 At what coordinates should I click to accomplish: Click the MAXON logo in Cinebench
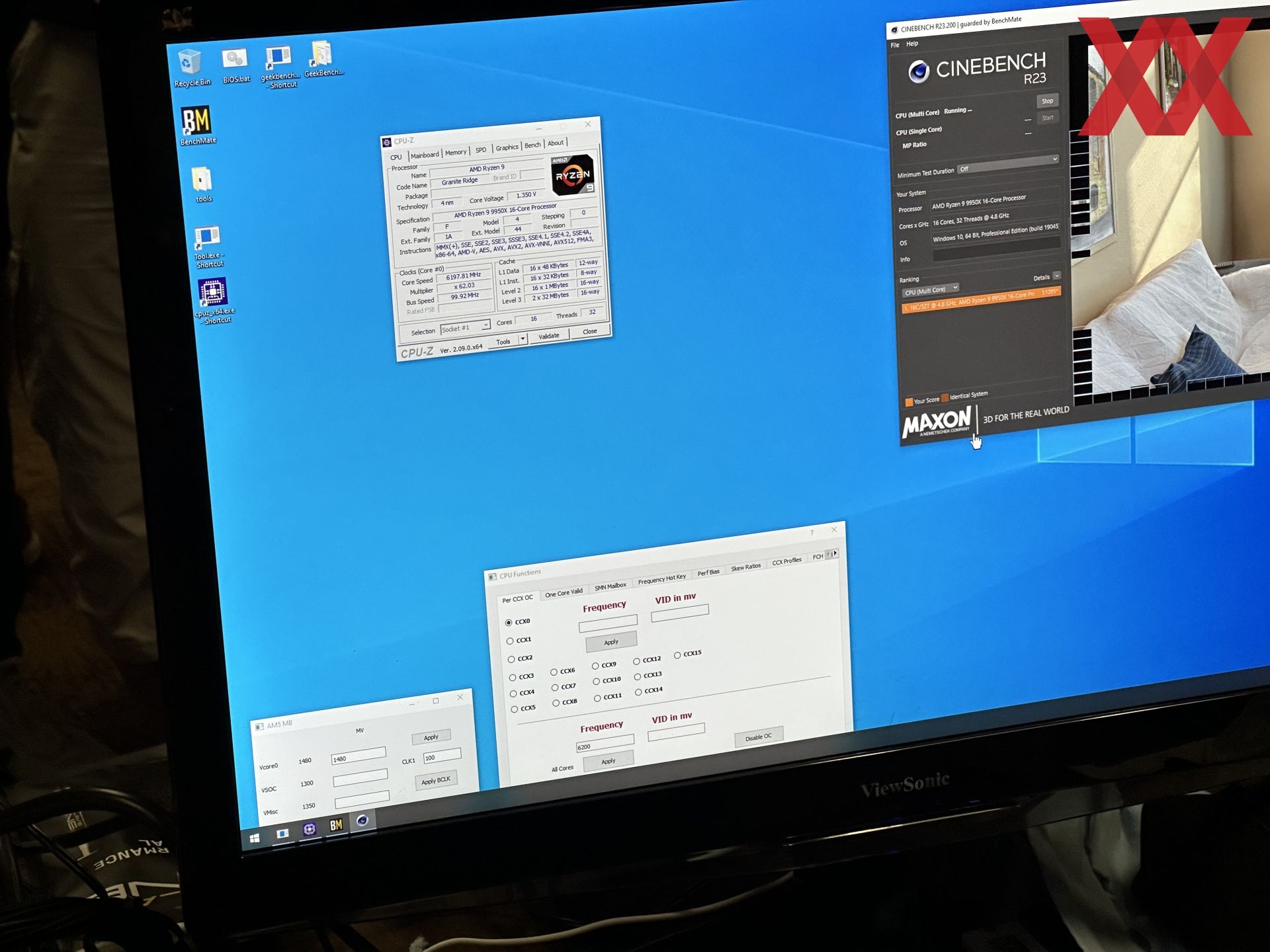click(x=937, y=422)
